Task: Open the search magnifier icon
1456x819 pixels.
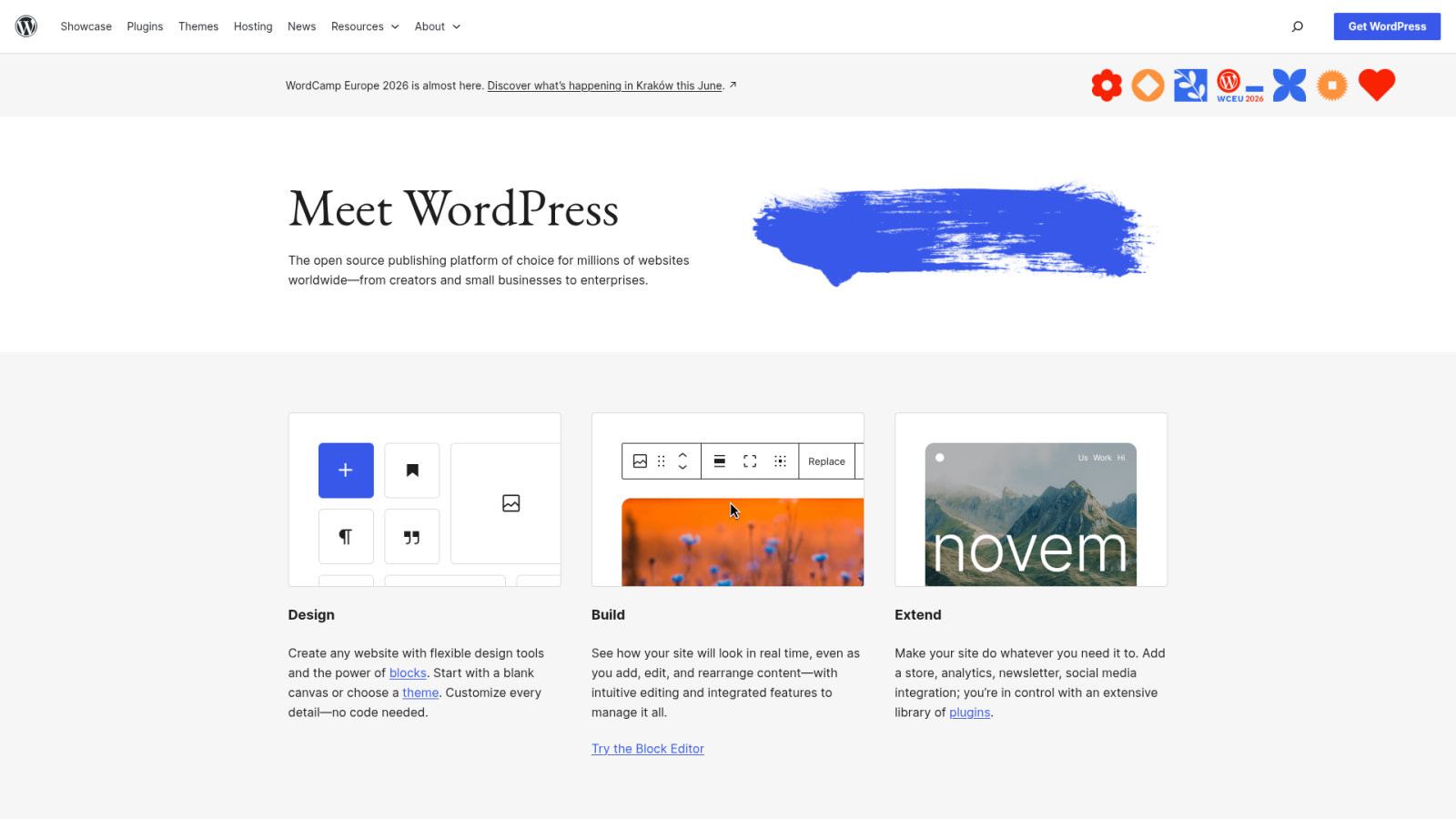Action: pos(1298,26)
